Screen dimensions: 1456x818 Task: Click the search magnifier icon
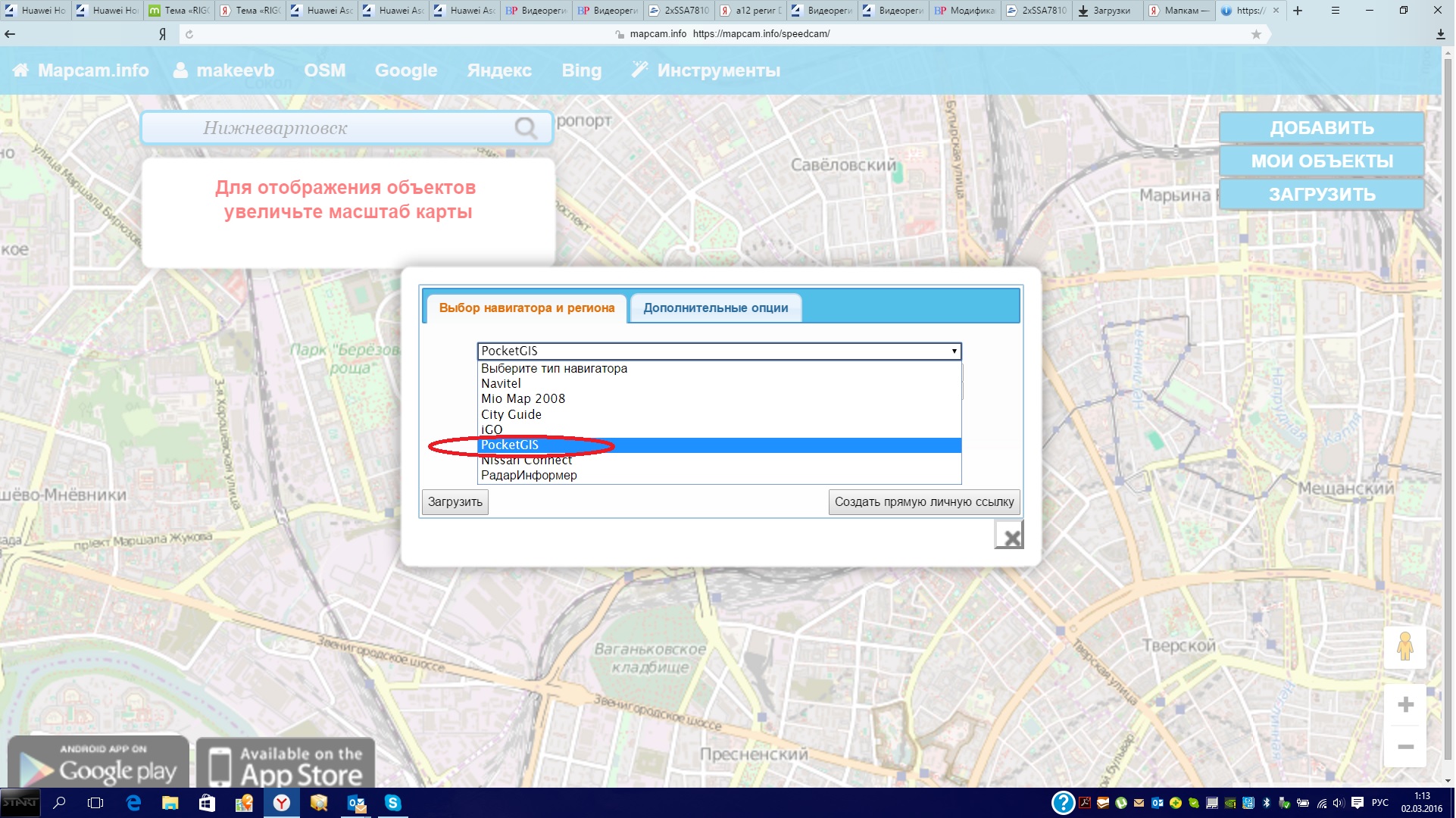pyautogui.click(x=526, y=128)
